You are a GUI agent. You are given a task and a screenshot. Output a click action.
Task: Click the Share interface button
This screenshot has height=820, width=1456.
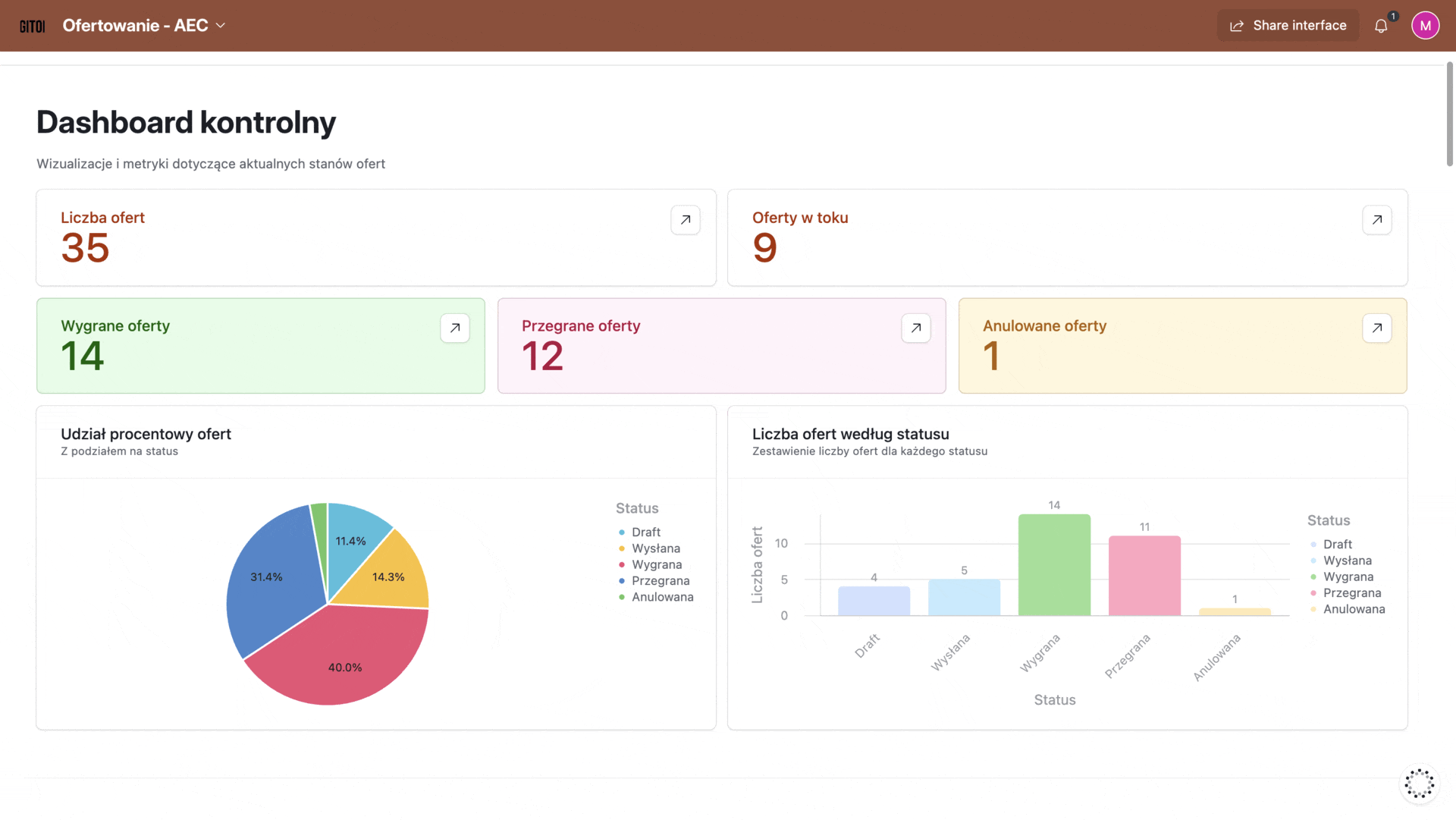[1288, 25]
